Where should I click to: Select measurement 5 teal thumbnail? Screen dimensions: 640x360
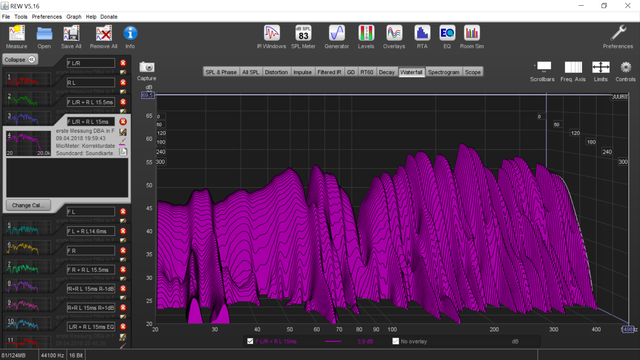(29, 229)
